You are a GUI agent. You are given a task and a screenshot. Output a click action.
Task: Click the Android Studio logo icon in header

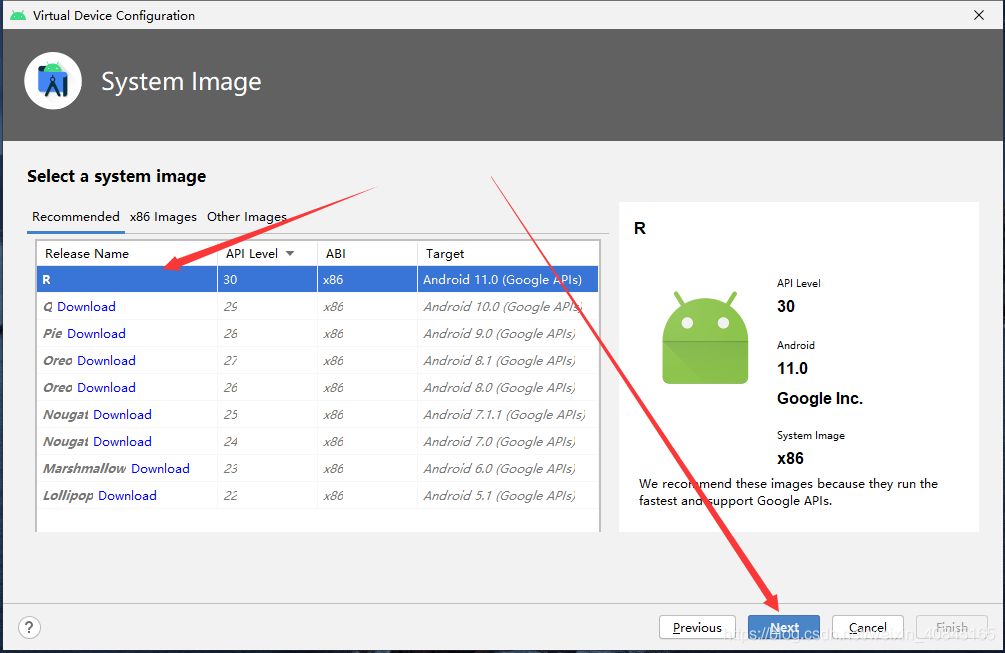[x=53, y=81]
